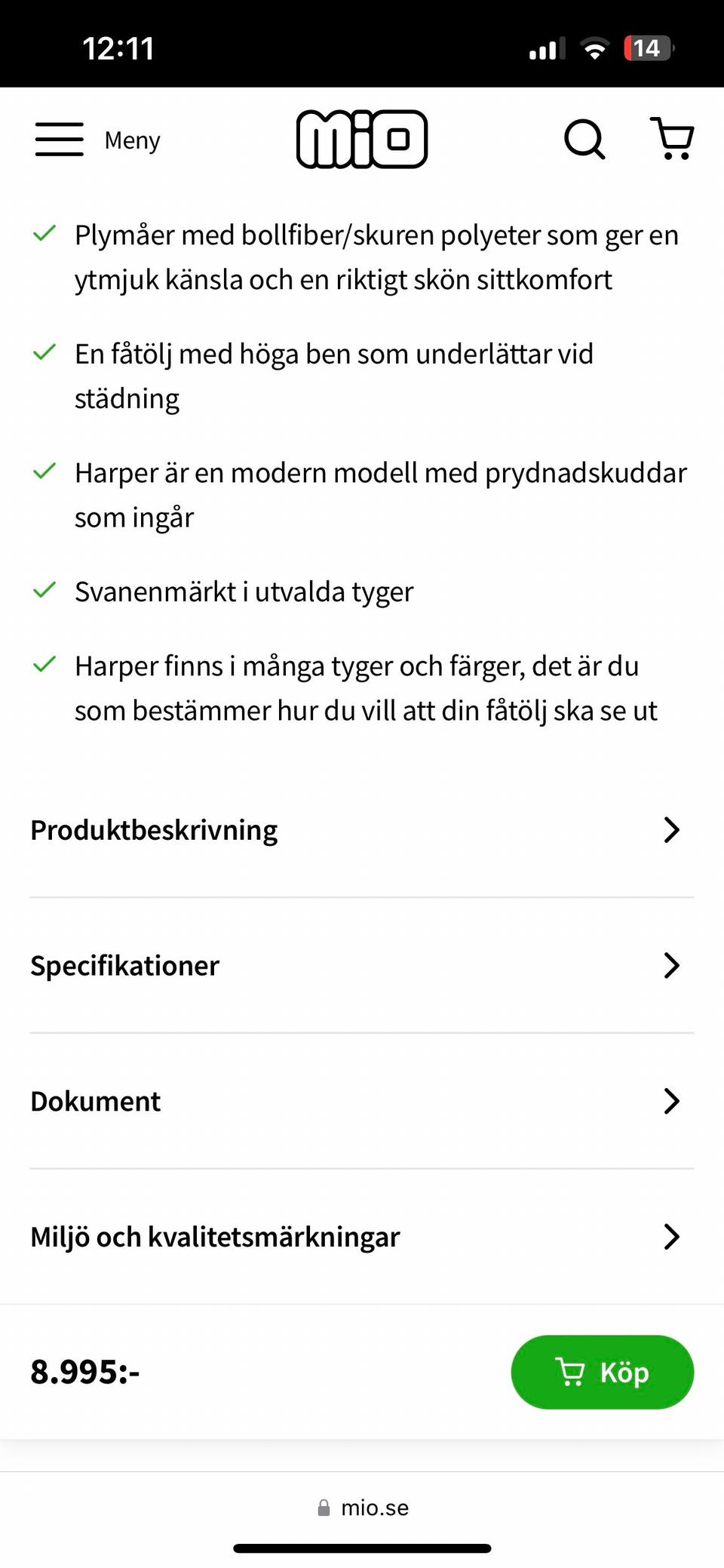Tap the Meny label
This screenshot has width=724, height=1568.
tap(132, 140)
